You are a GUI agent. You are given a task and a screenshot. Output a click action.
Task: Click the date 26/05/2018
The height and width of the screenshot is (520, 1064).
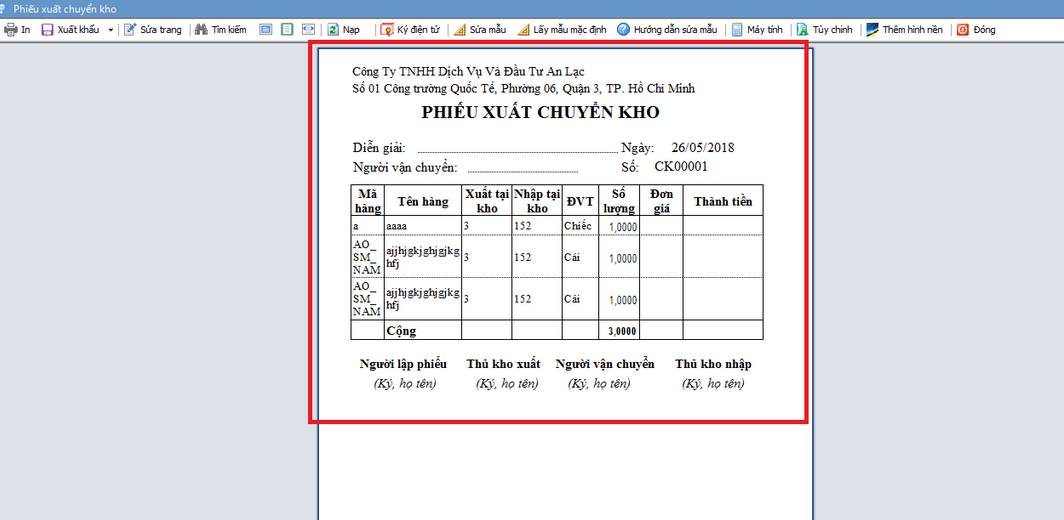(703, 147)
